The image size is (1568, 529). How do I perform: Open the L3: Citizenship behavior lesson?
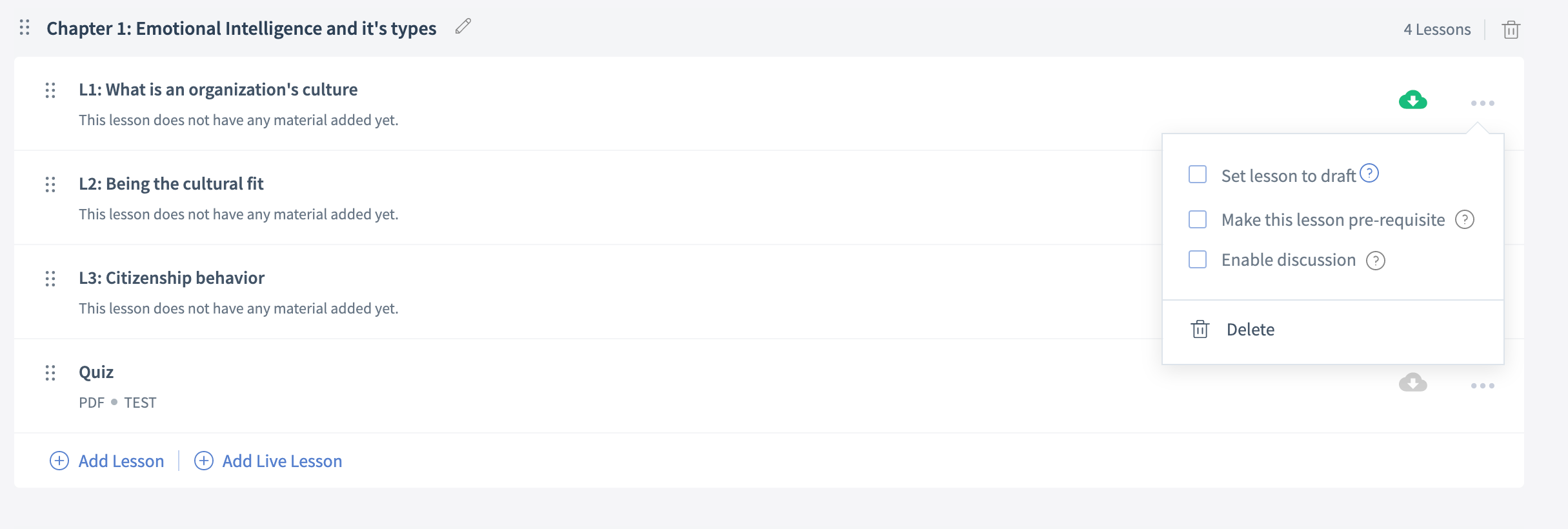click(x=172, y=278)
